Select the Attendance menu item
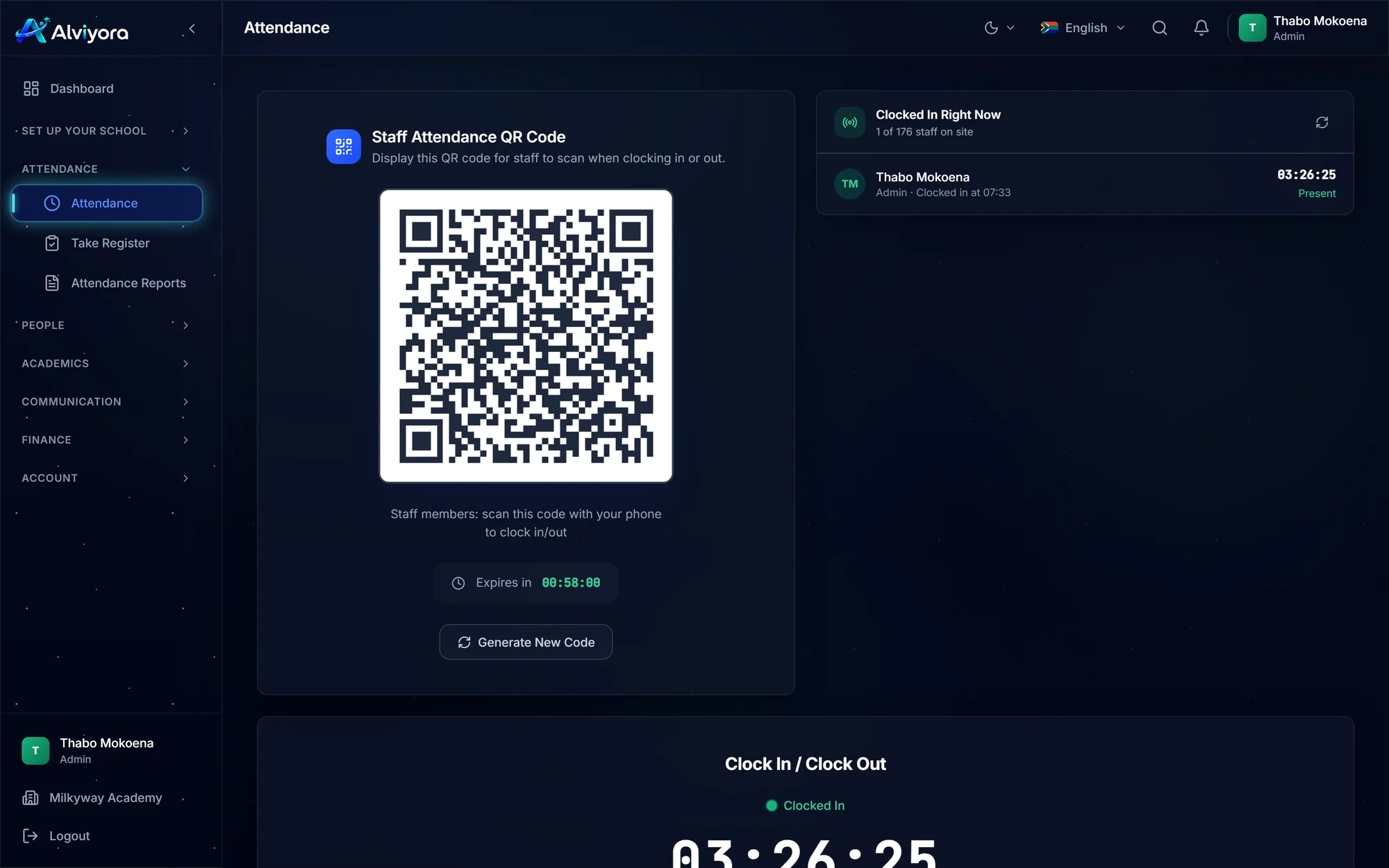Image resolution: width=1389 pixels, height=868 pixels. click(106, 203)
